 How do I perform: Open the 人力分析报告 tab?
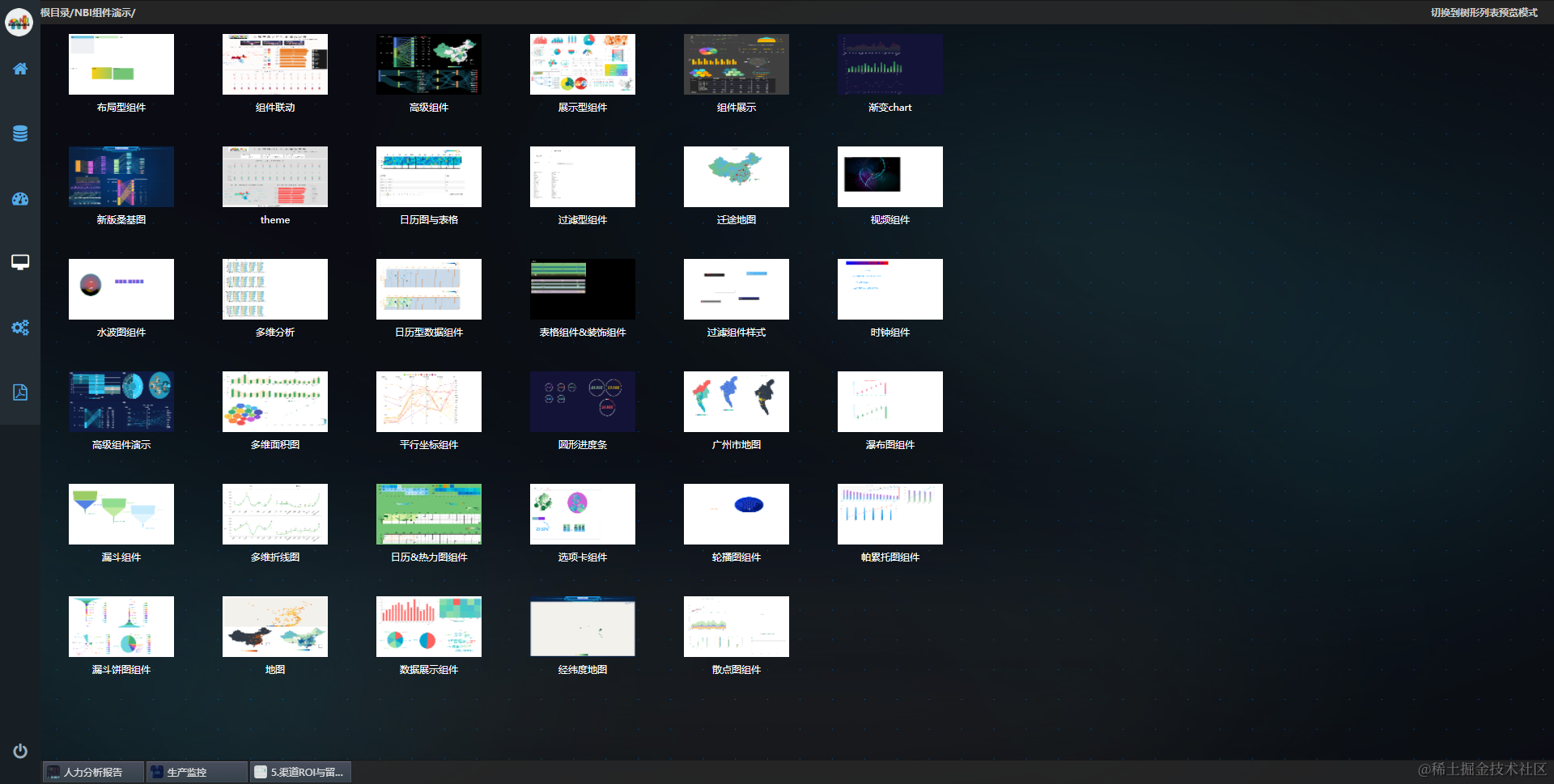click(x=94, y=772)
